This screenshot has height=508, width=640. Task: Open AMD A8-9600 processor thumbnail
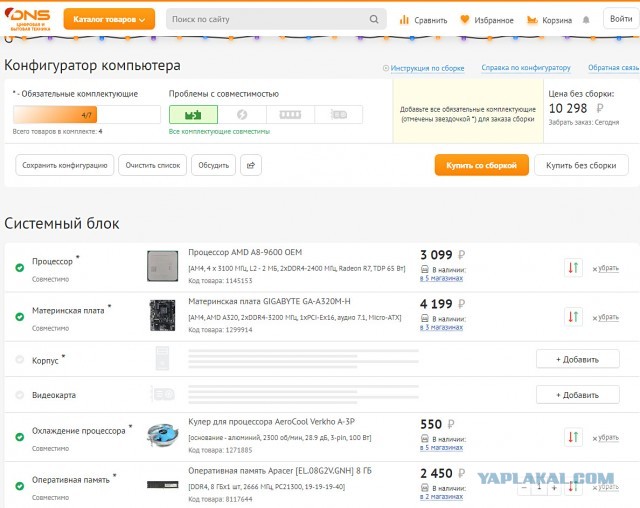pyautogui.click(x=162, y=266)
